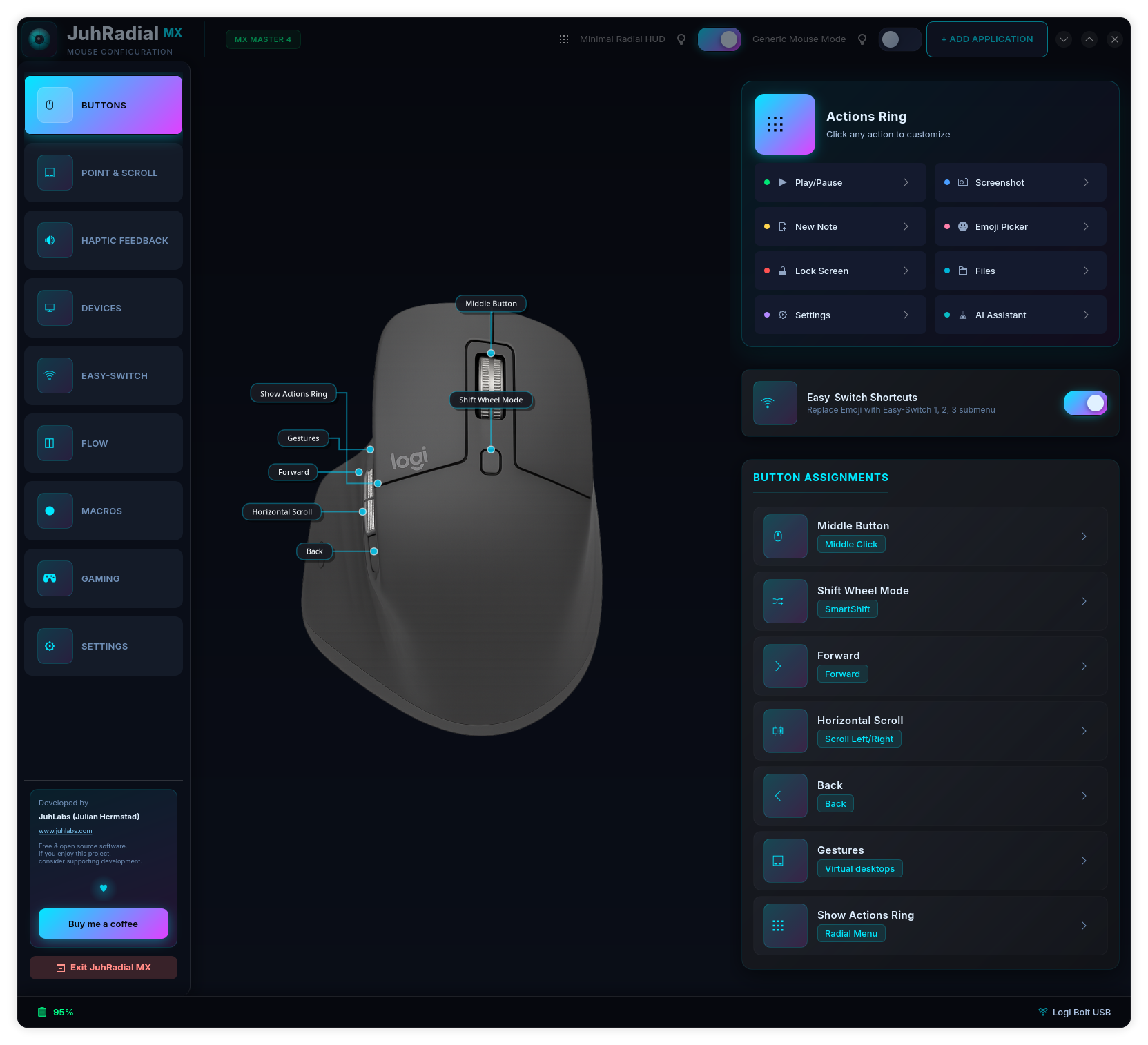1148x1045 pixels.
Task: Click the MX Master 4 device badge
Action: (x=263, y=39)
